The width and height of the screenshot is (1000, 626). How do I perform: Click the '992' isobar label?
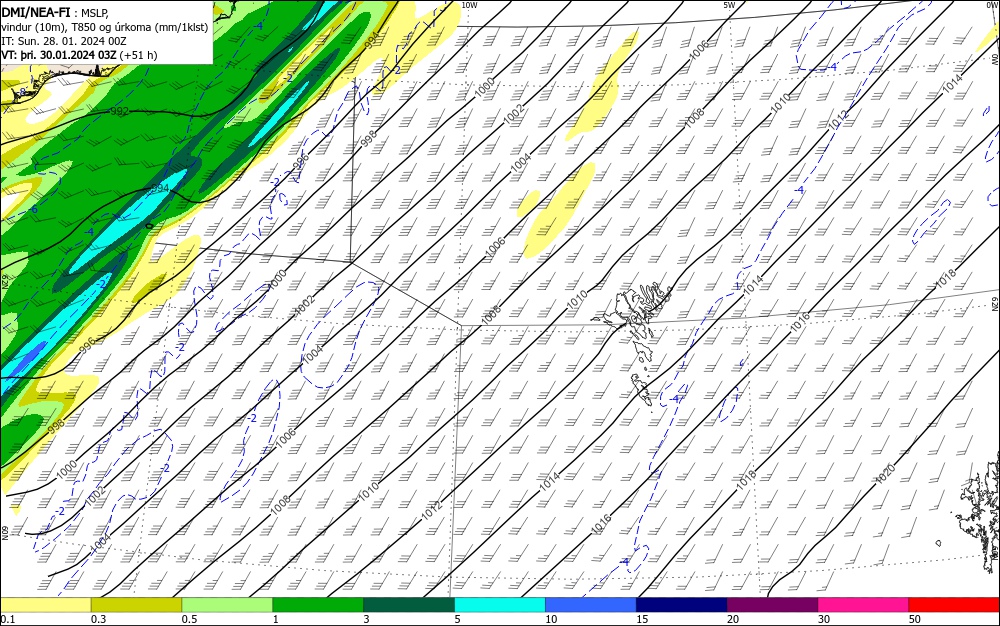tap(120, 112)
